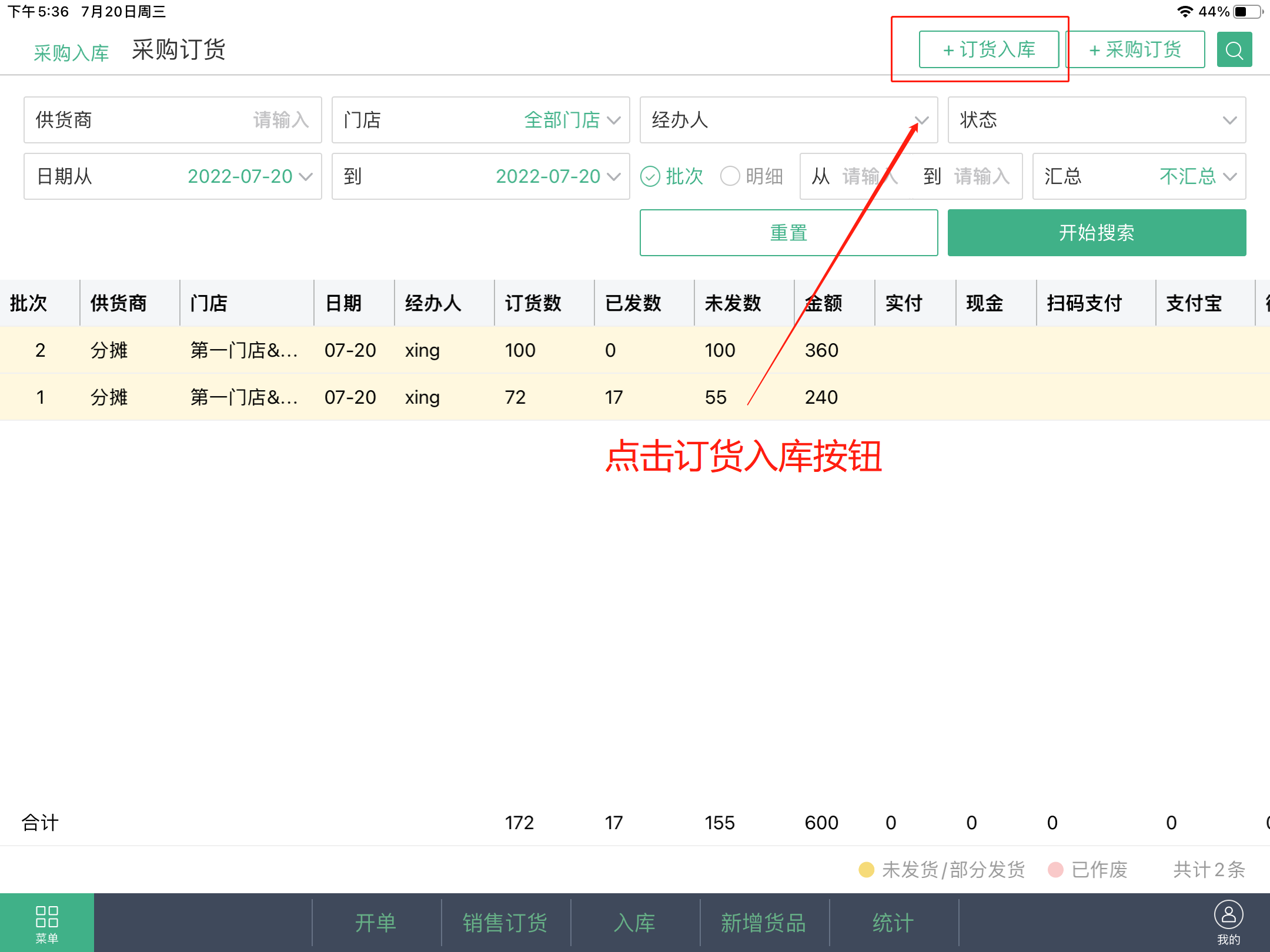Open batch 1 row with amount 240
Screen dimensions: 1270x952
point(635,397)
